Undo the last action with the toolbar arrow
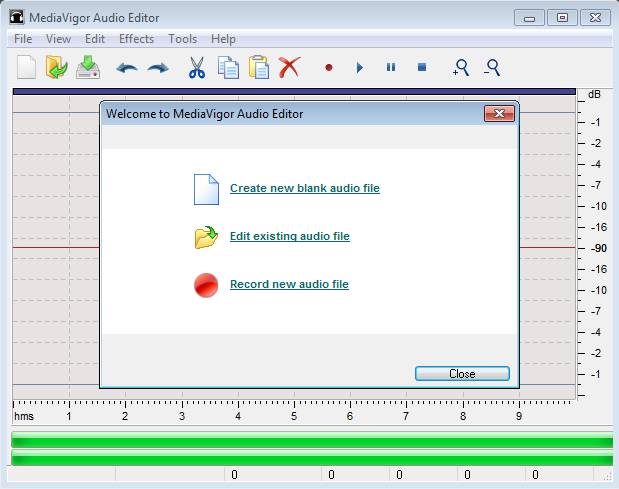 click(x=127, y=68)
